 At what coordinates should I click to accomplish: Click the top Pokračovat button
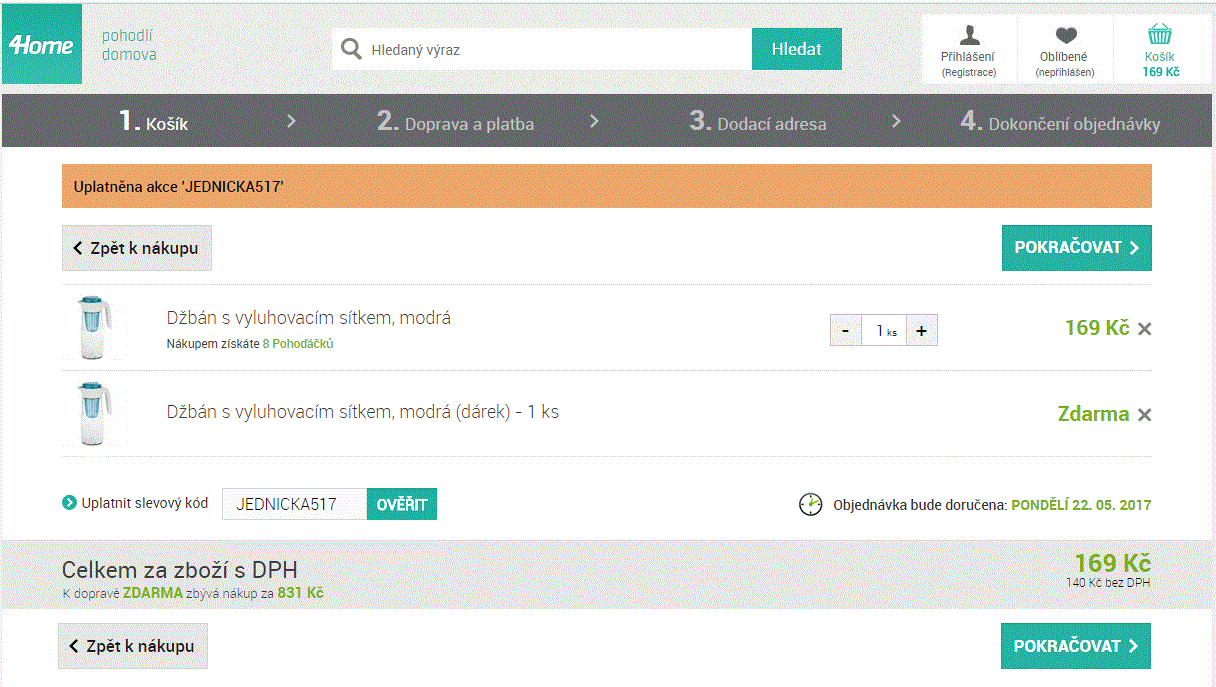point(1076,248)
